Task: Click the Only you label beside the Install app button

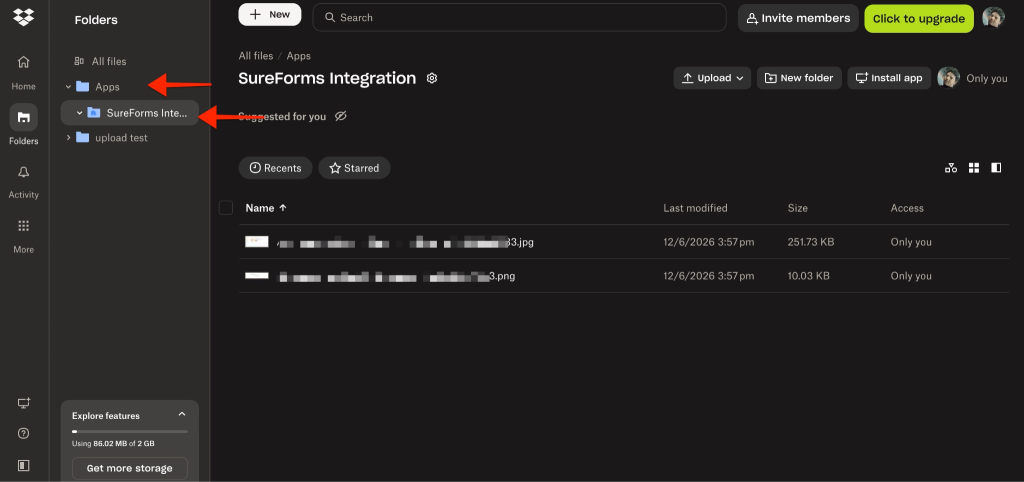Action: pos(987,78)
